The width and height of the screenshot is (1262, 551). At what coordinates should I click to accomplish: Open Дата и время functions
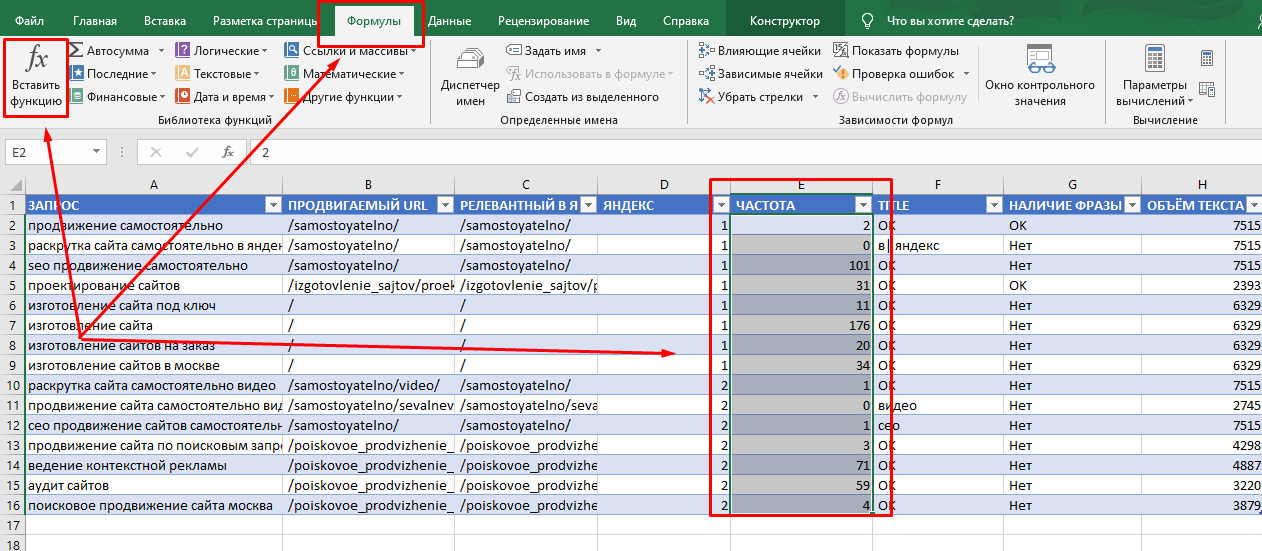tap(224, 97)
